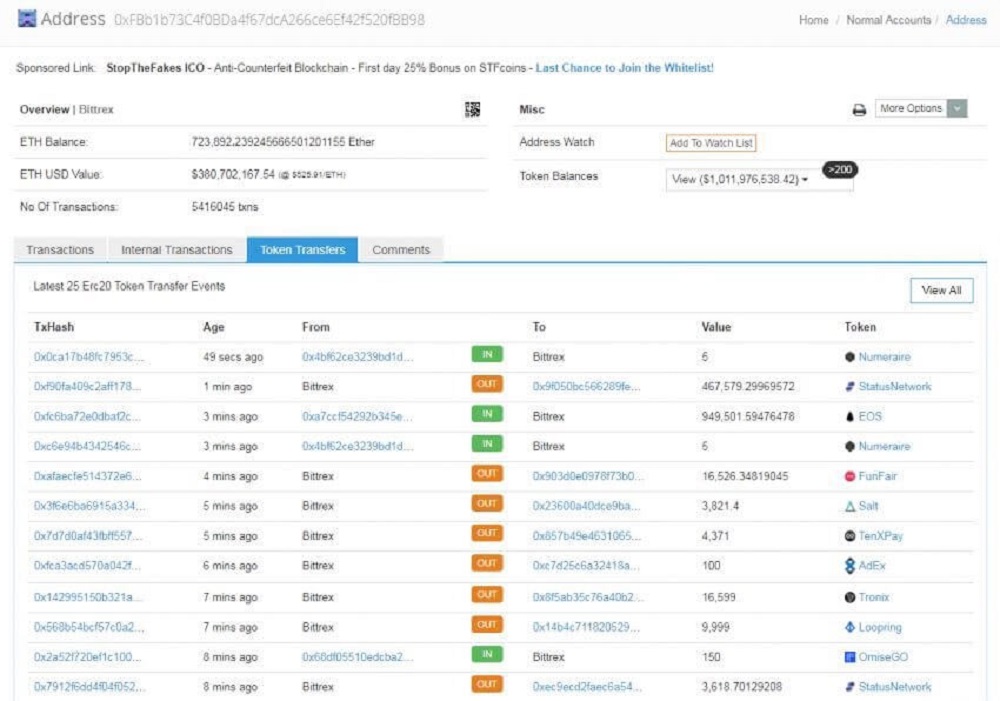This screenshot has width=1000, height=701.
Task: Click the print icon in the Misc panel
Action: tap(859, 110)
